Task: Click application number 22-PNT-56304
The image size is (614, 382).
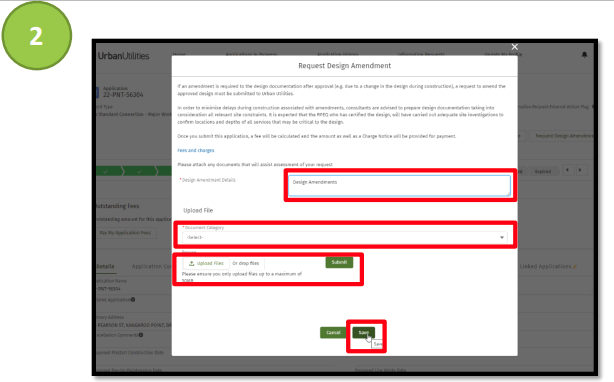Action: click(123, 95)
